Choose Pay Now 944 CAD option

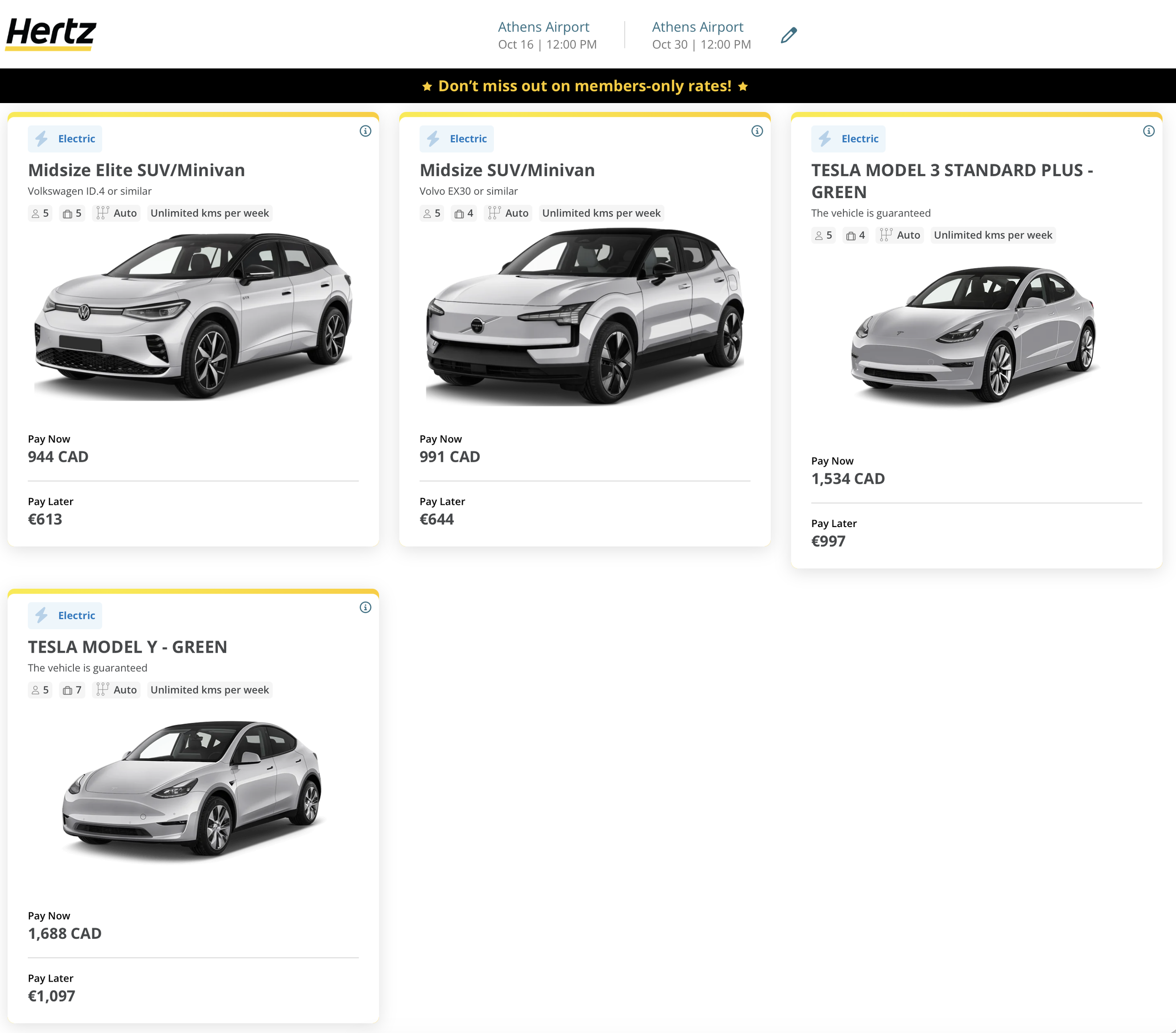(58, 449)
